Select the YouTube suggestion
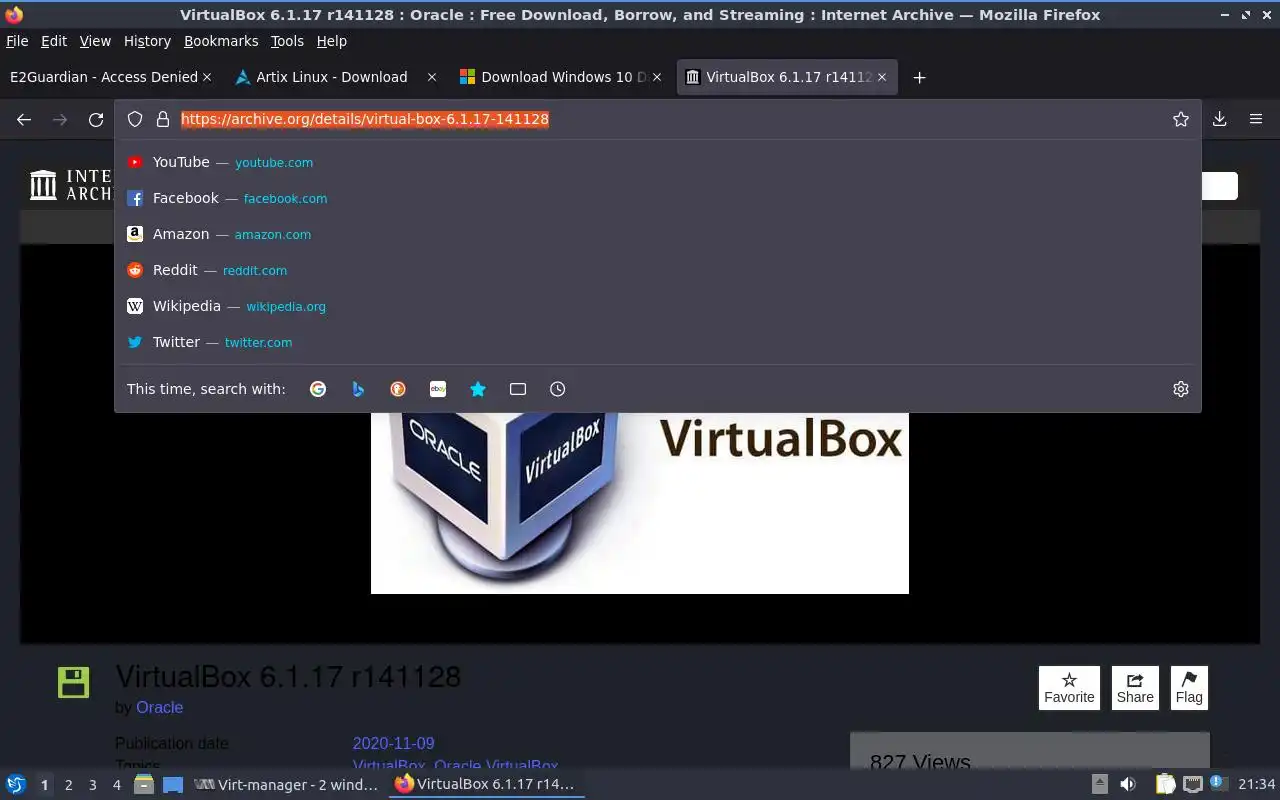The width and height of the screenshot is (1280, 800). (658, 162)
